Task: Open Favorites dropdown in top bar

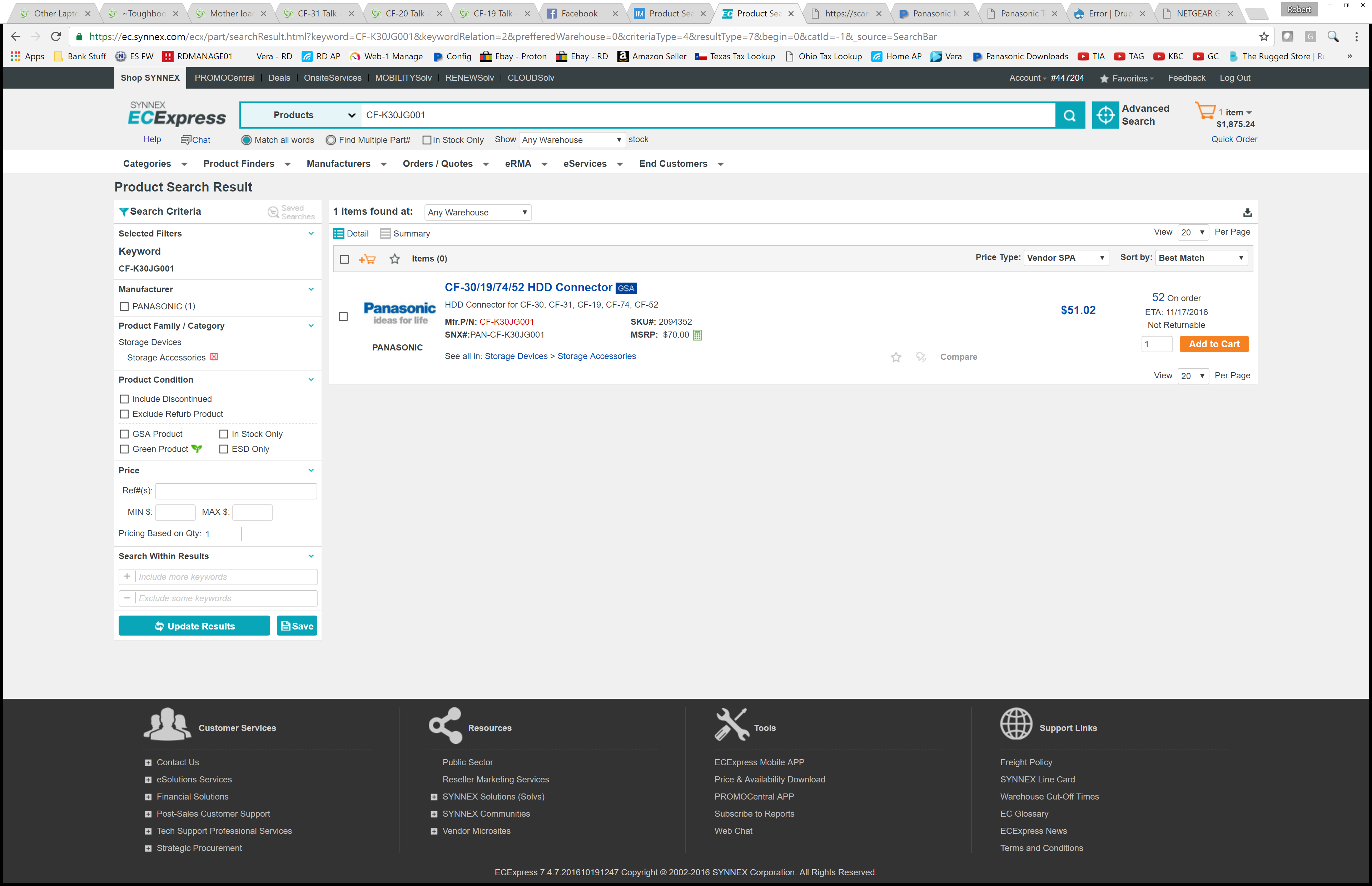Action: [1127, 78]
